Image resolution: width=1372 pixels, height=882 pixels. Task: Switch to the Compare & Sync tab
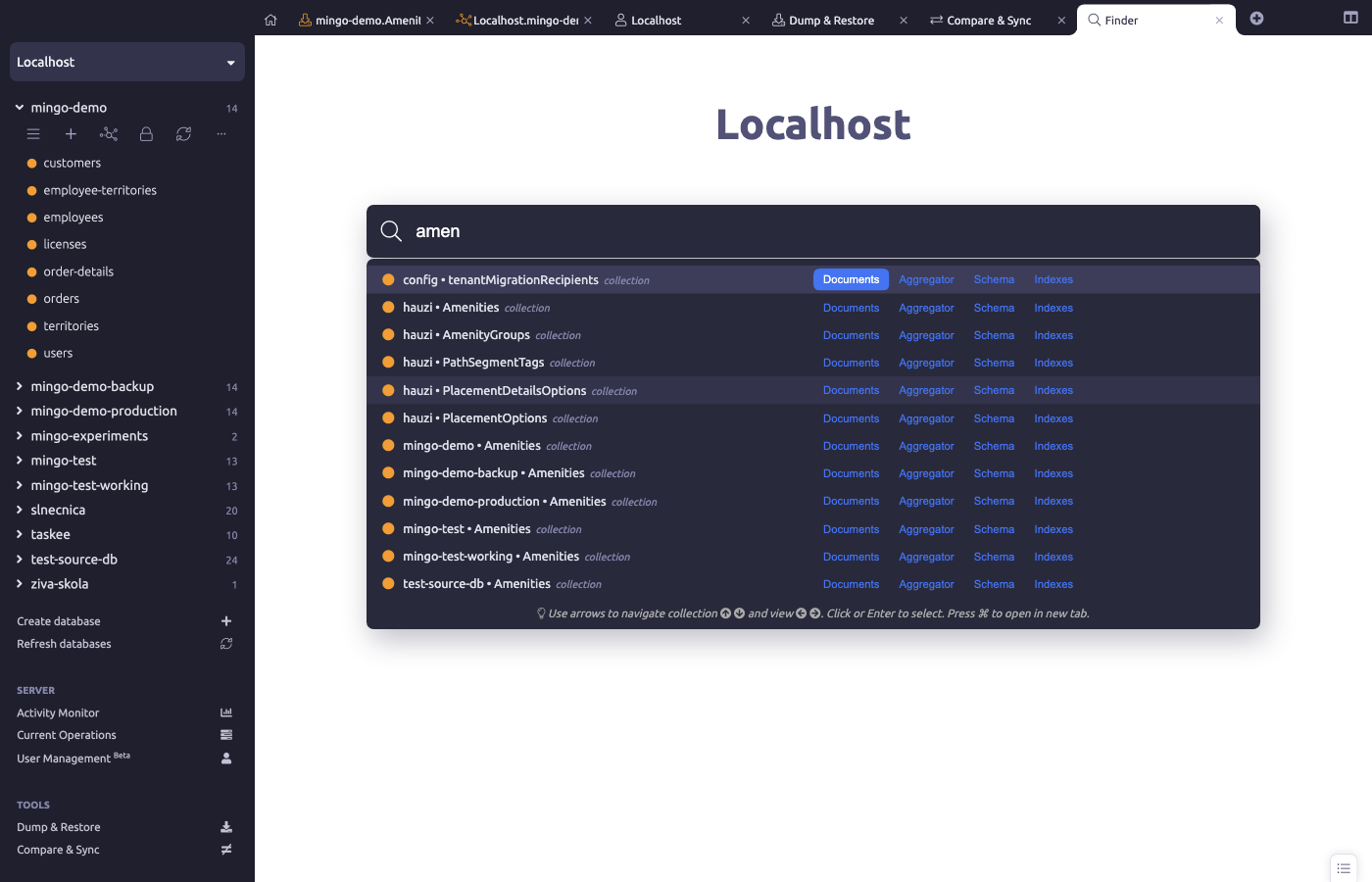click(x=988, y=21)
